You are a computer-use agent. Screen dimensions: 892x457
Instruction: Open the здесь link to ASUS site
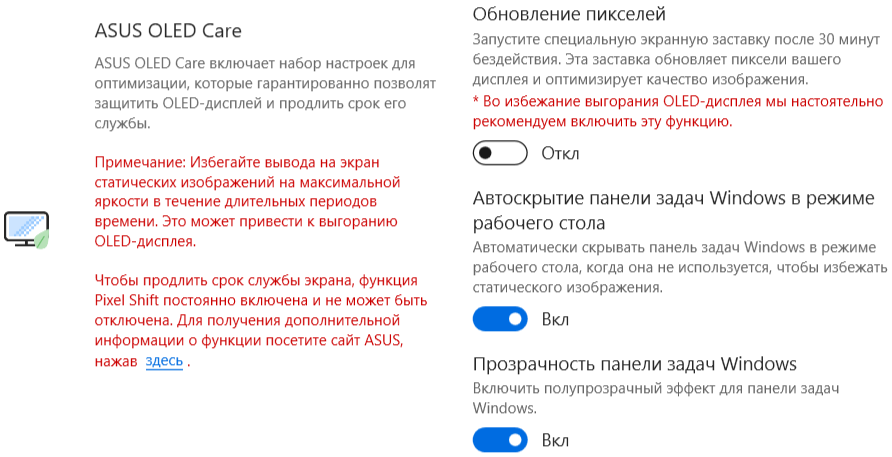164,362
